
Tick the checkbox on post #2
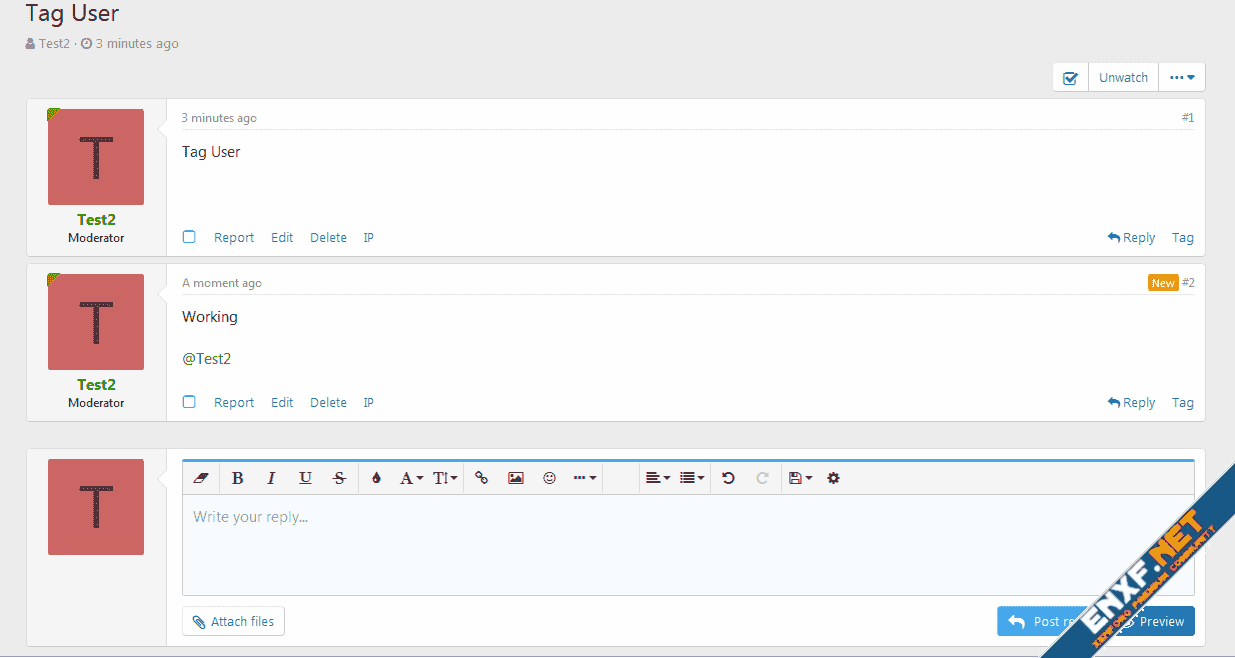189,402
